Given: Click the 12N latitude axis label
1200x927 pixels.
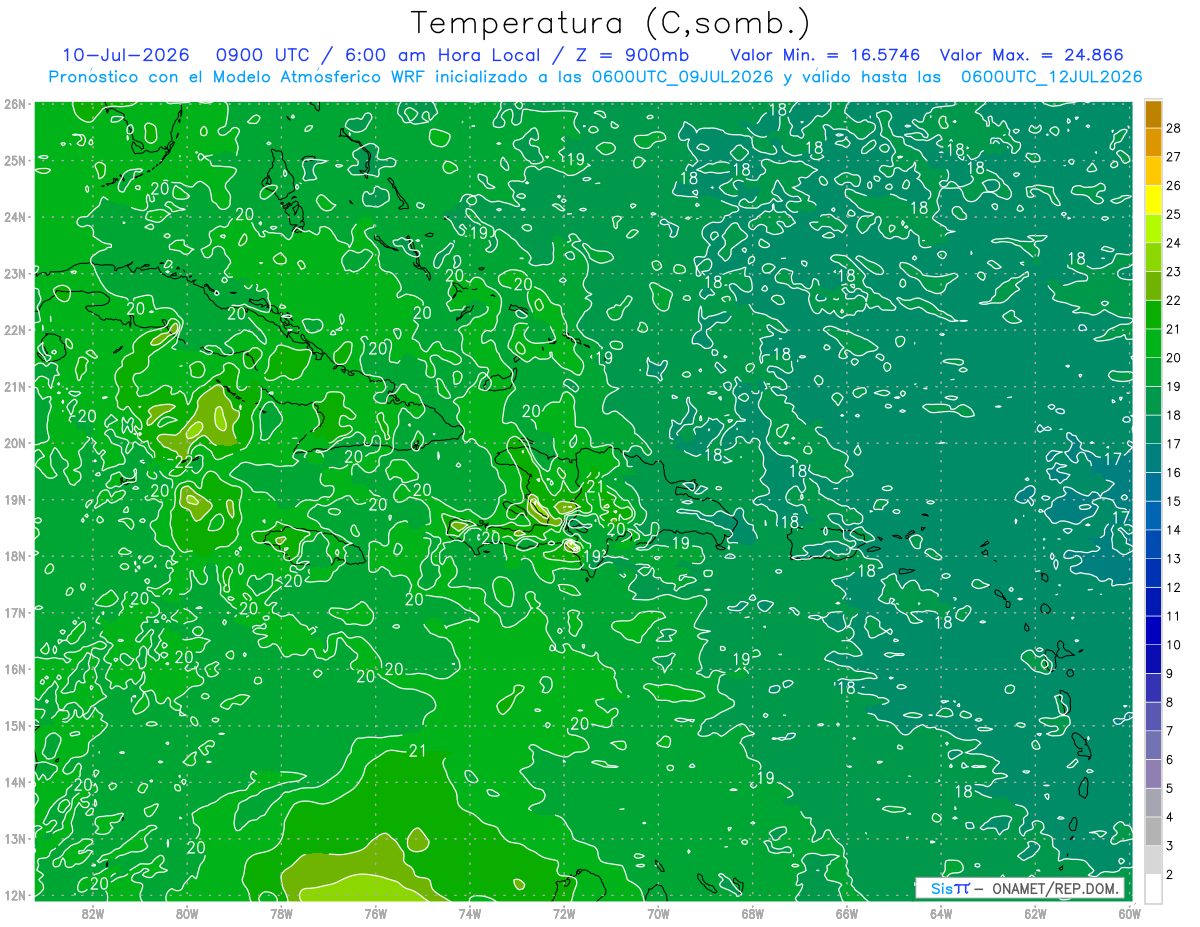Looking at the screenshot, I should pyautogui.click(x=14, y=895).
